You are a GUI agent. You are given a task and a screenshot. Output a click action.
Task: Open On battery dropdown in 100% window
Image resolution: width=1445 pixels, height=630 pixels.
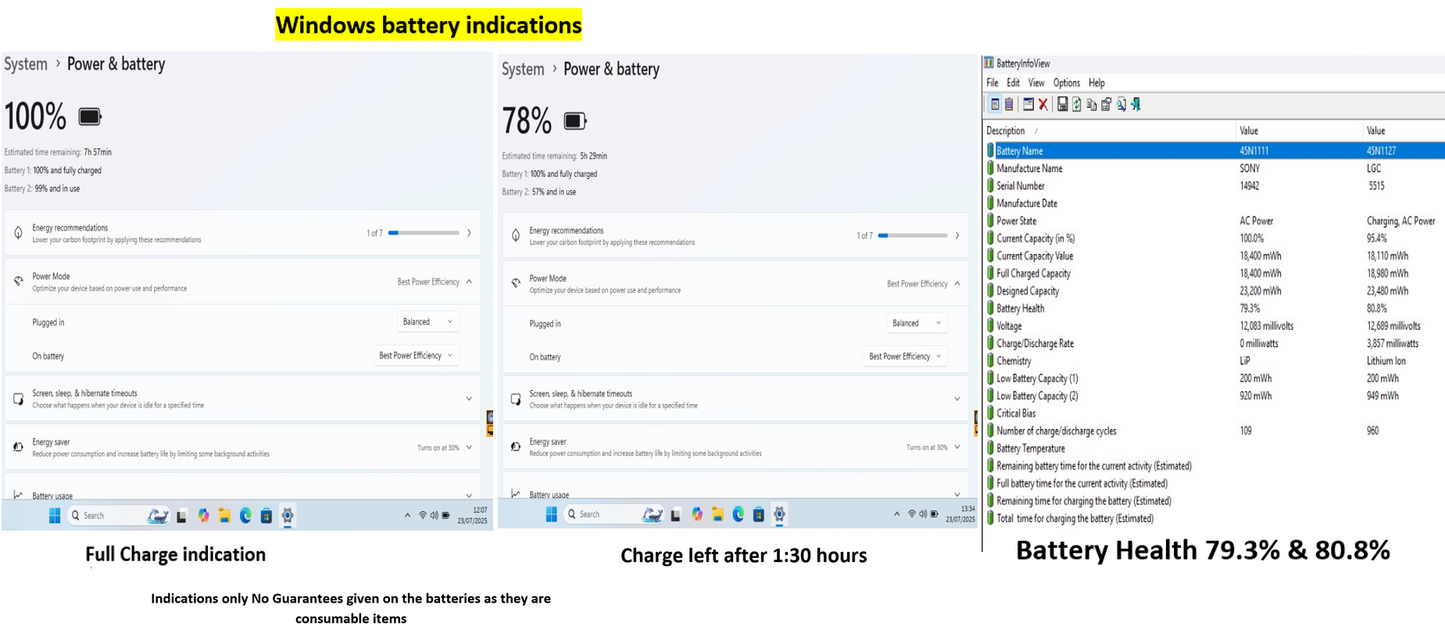pyautogui.click(x=417, y=355)
